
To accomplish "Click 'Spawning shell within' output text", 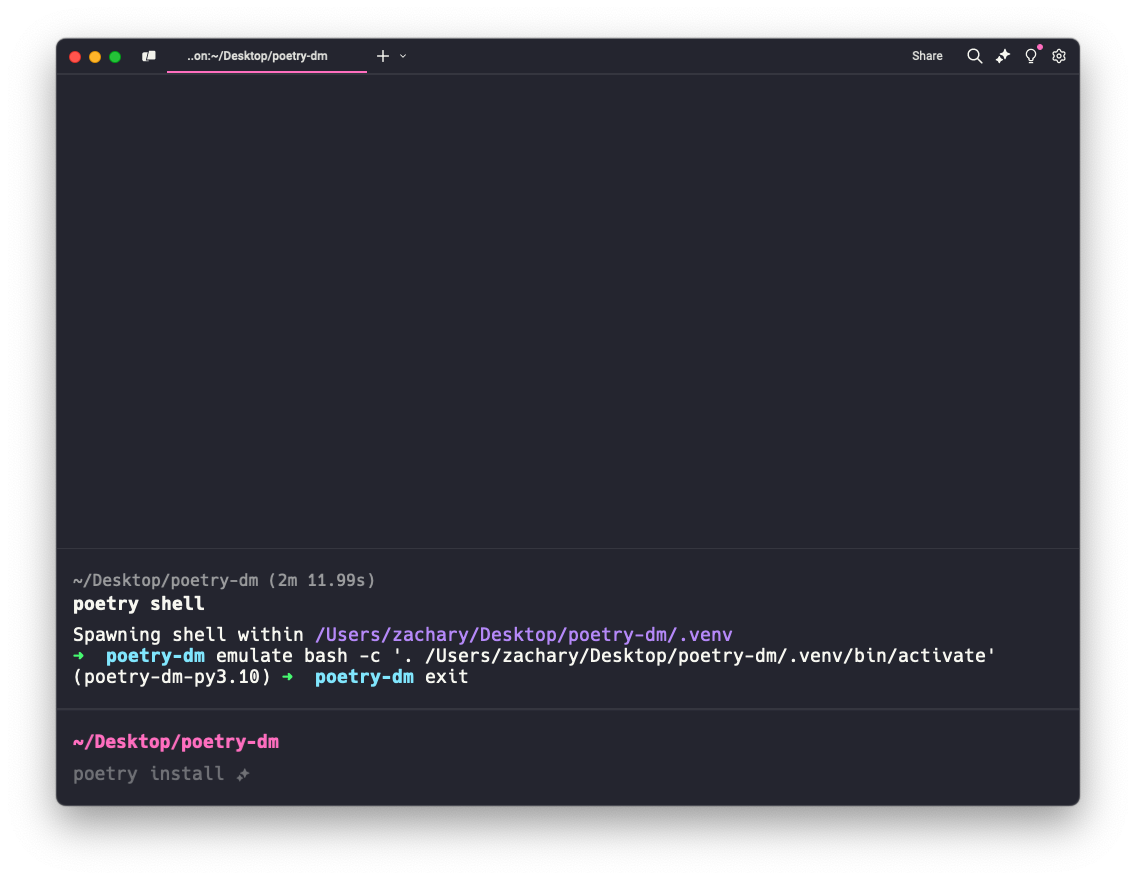I will [188, 634].
